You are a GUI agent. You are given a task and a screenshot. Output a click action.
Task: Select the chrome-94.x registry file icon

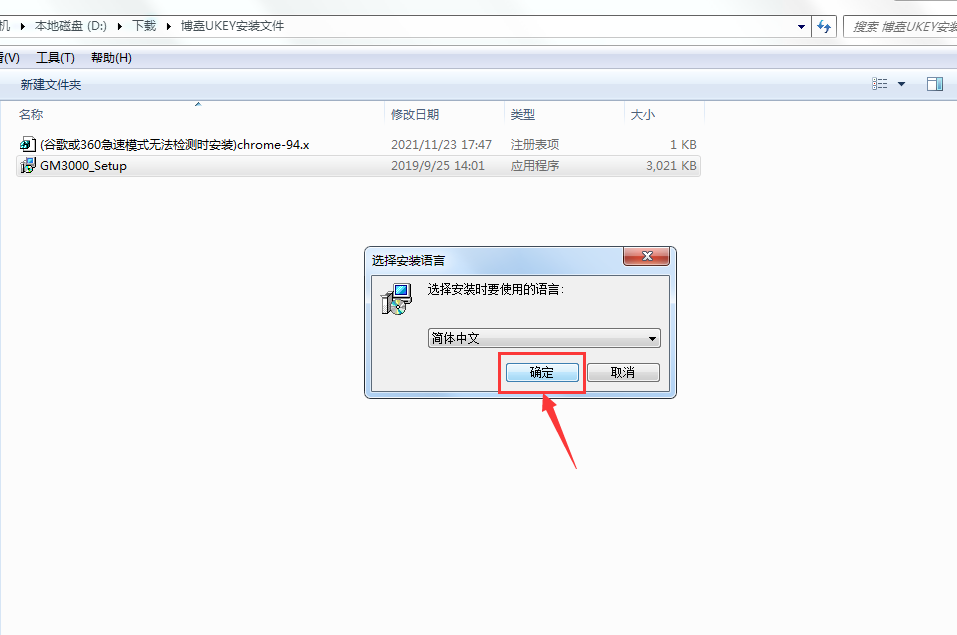(x=27, y=145)
